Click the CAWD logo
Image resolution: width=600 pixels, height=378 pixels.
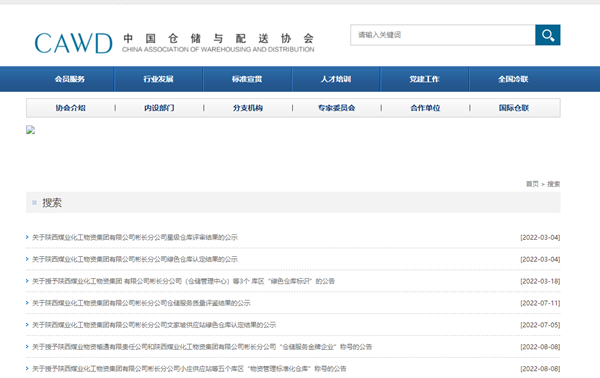73,43
